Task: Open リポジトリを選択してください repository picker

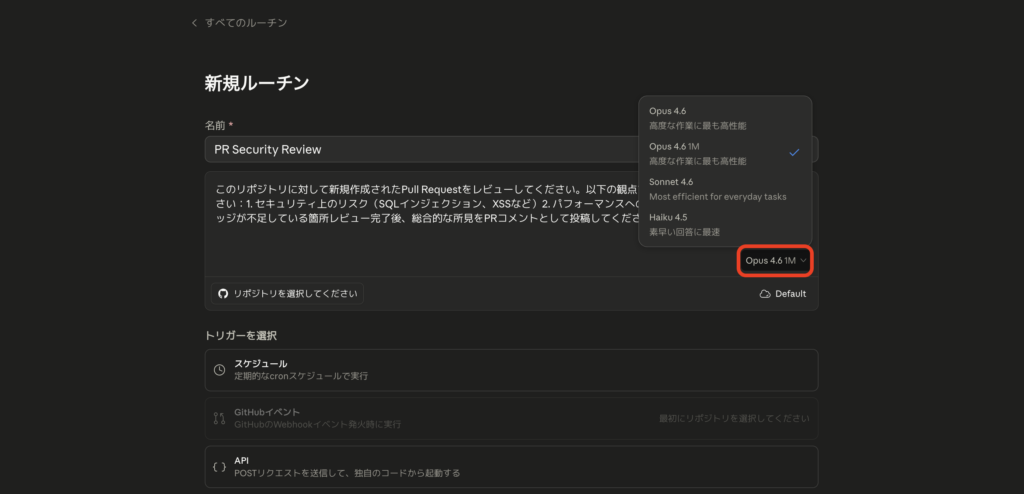Action: point(287,294)
